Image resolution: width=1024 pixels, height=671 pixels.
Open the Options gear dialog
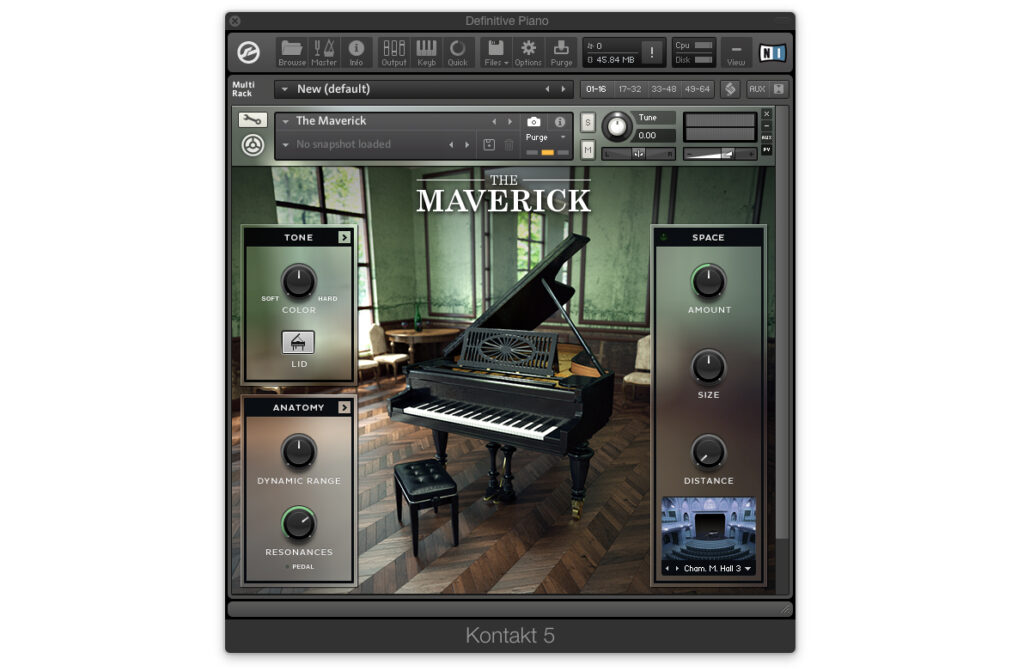[x=528, y=52]
